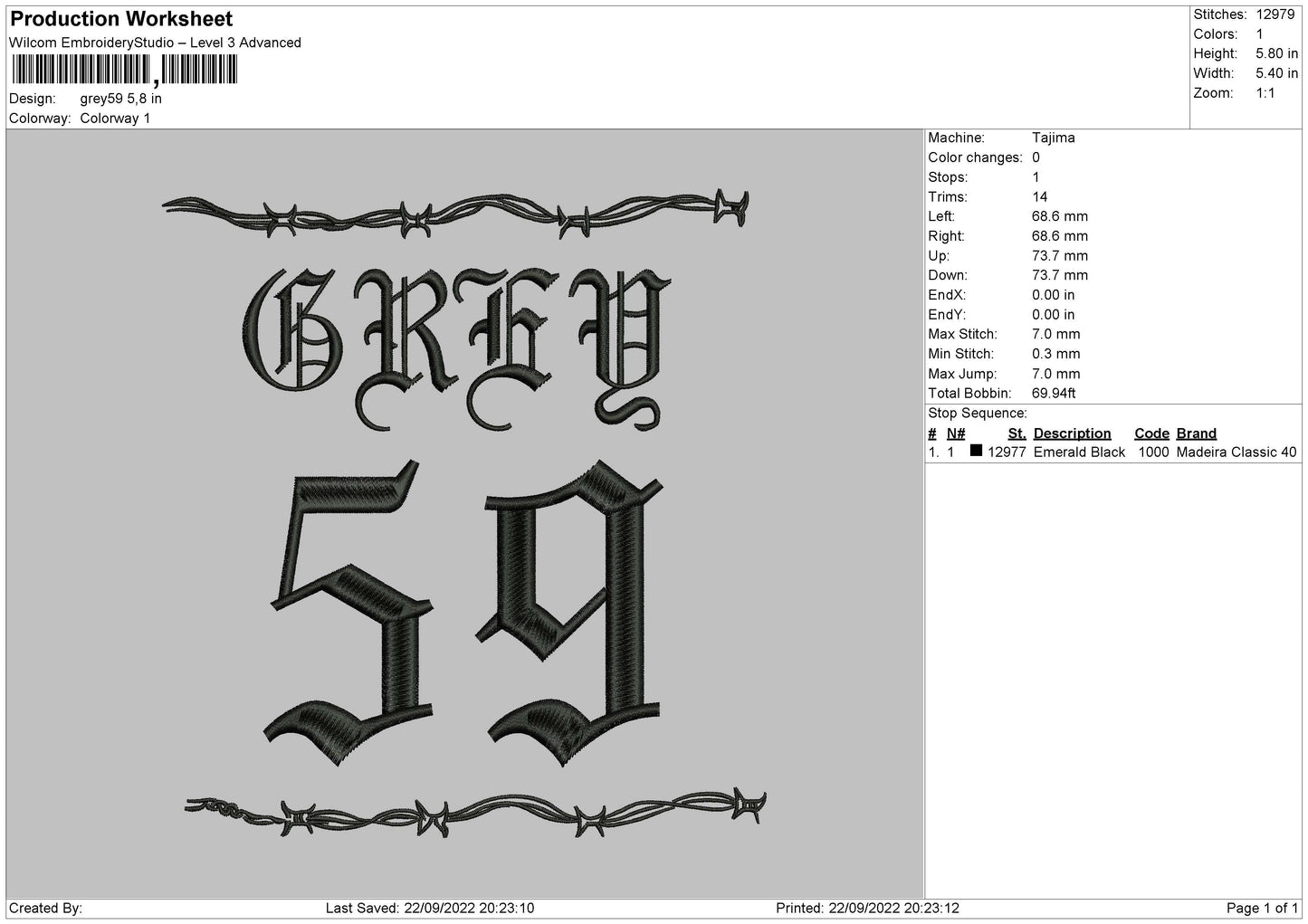Click the 'Design:' label
1308x924 pixels.
(32, 99)
